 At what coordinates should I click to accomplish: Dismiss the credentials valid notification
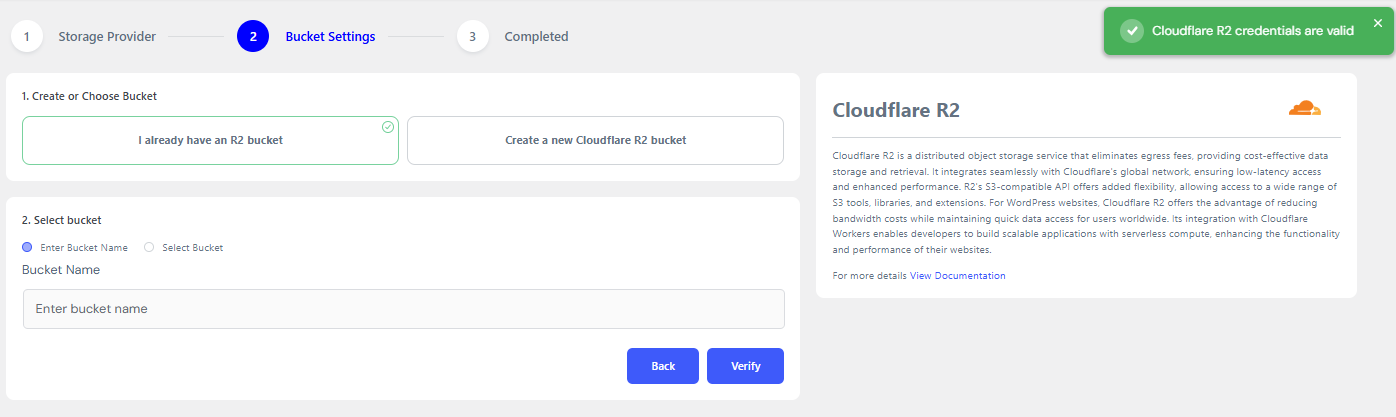[1377, 23]
